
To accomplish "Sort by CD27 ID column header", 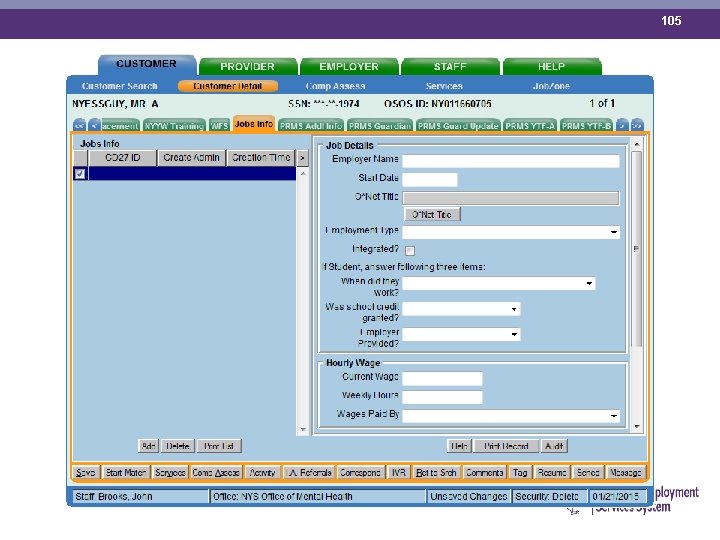I will 123,158.
